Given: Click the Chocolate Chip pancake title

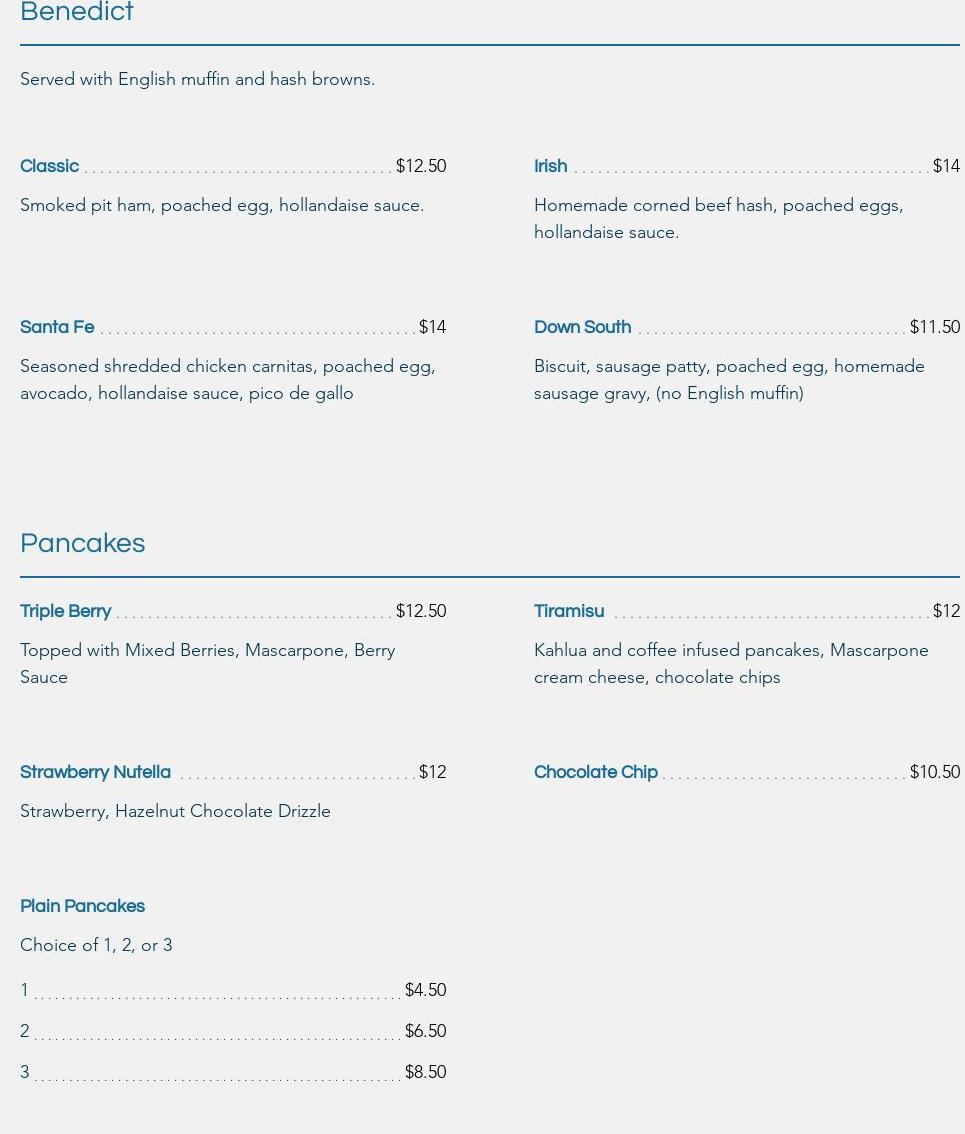Looking at the screenshot, I should (596, 772).
